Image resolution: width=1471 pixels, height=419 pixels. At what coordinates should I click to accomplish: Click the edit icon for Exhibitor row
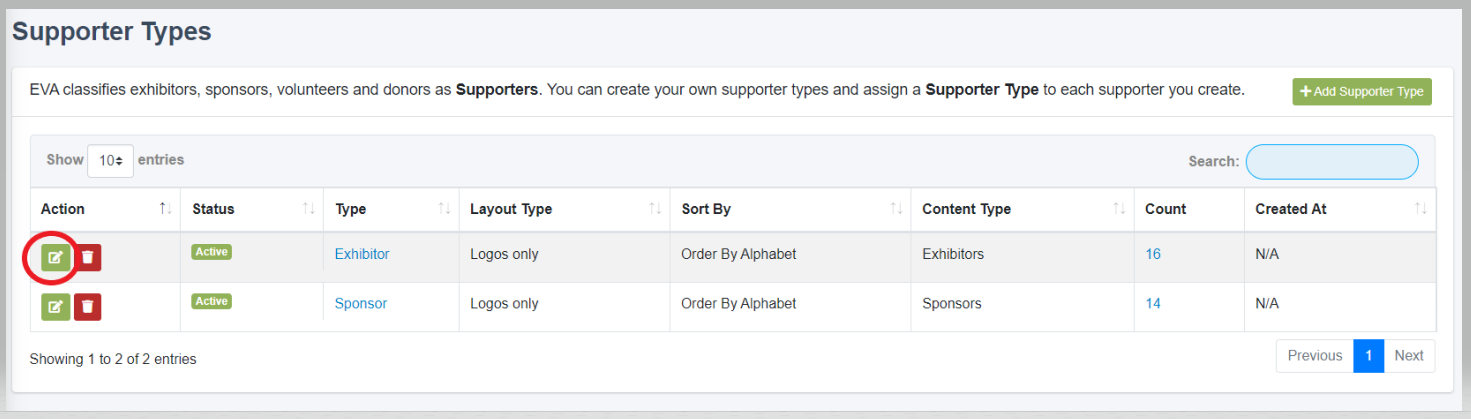point(56,258)
